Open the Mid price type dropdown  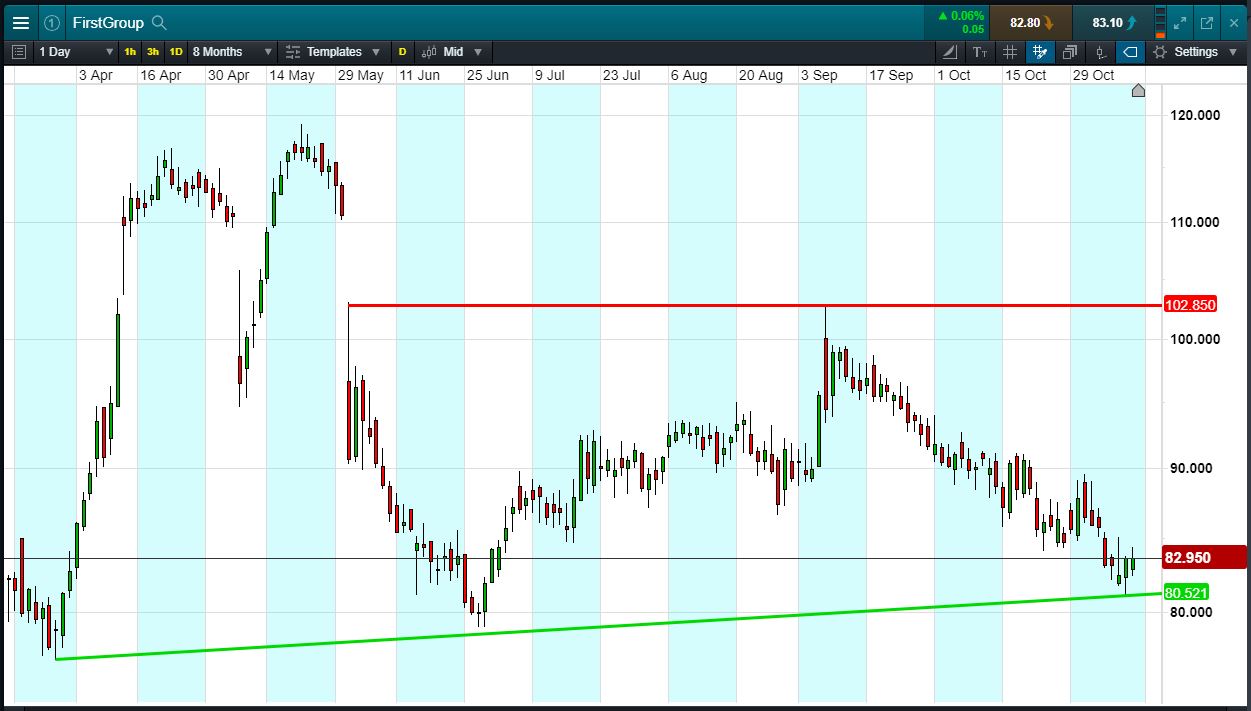click(453, 52)
